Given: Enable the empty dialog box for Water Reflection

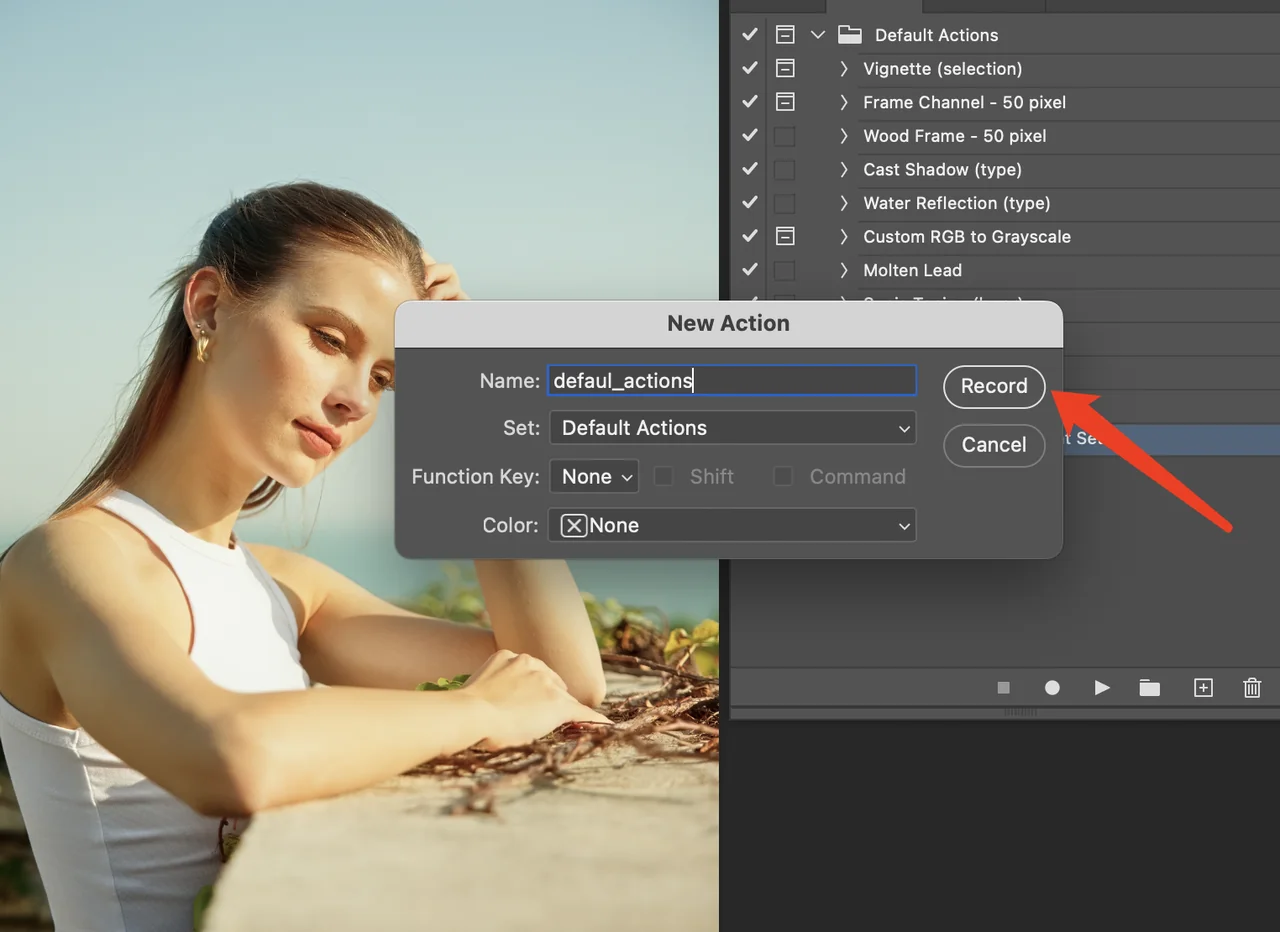Looking at the screenshot, I should (x=786, y=203).
